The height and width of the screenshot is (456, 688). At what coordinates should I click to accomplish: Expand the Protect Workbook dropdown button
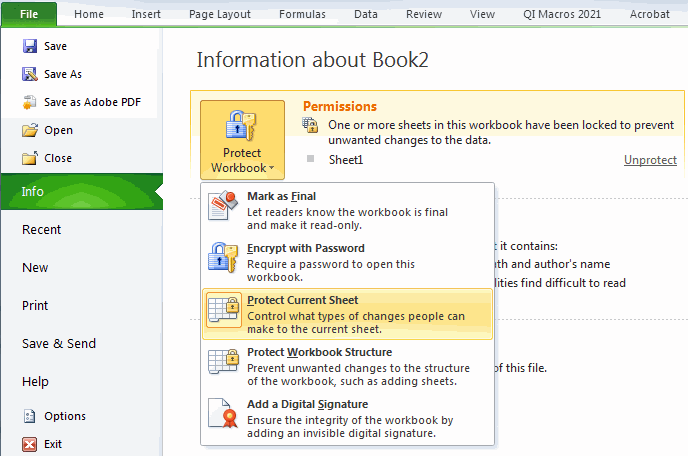click(243, 139)
